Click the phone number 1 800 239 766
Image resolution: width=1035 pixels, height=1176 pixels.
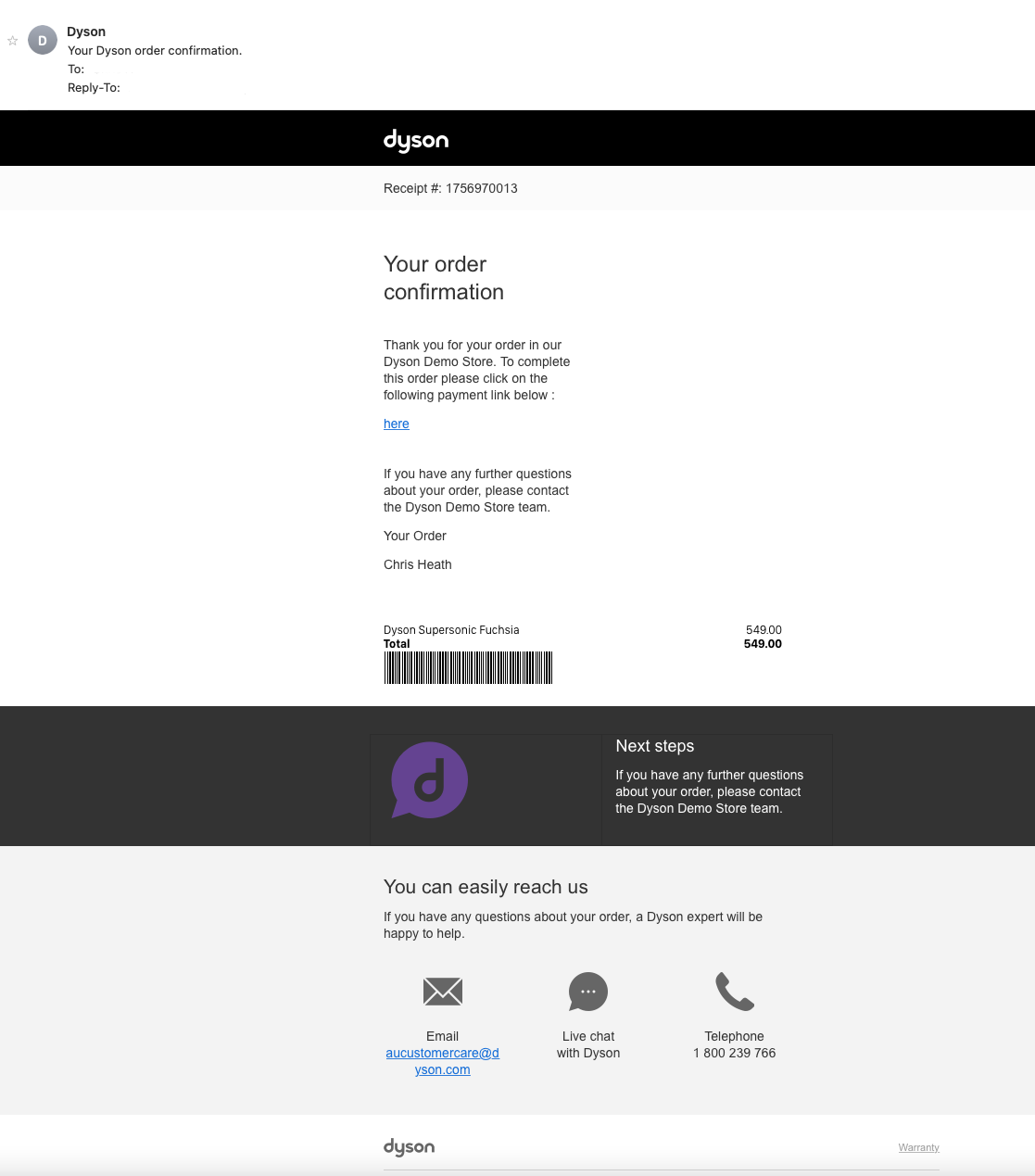(734, 1053)
